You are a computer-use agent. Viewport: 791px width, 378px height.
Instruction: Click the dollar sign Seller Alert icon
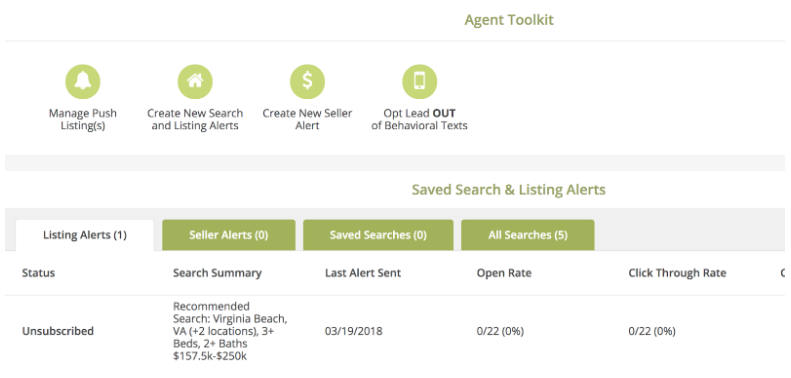(x=307, y=81)
